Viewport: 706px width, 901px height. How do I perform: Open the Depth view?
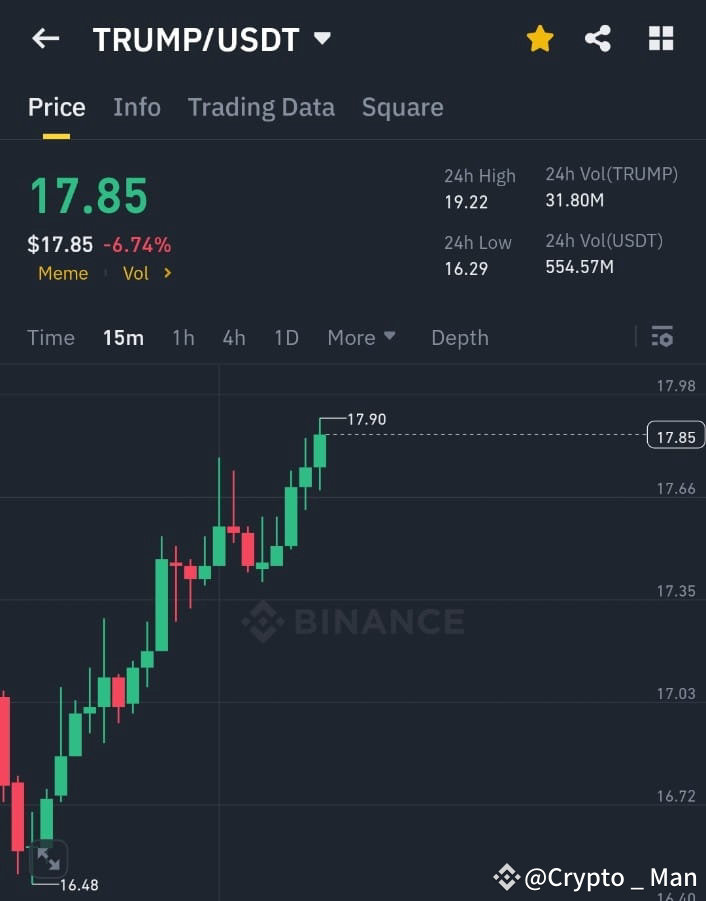pos(459,338)
